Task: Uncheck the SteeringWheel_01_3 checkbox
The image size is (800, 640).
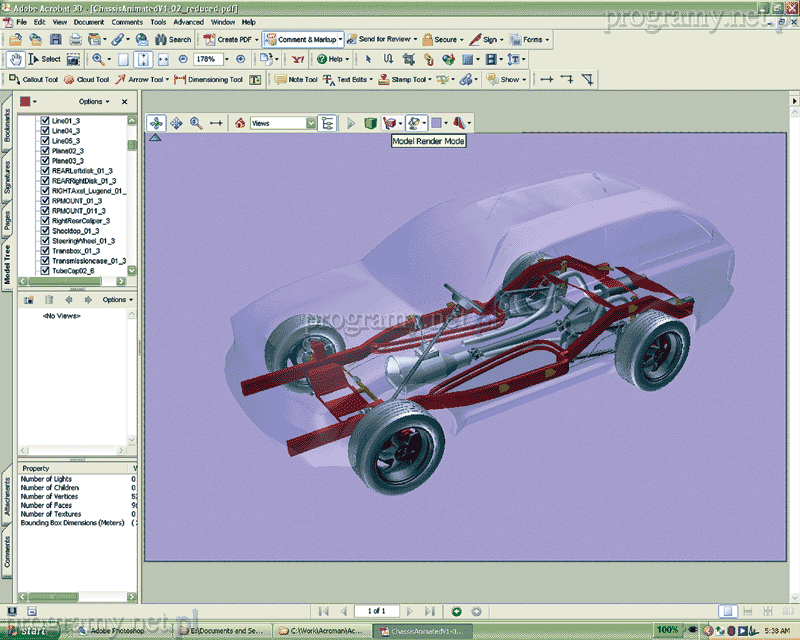Action: tap(45, 241)
